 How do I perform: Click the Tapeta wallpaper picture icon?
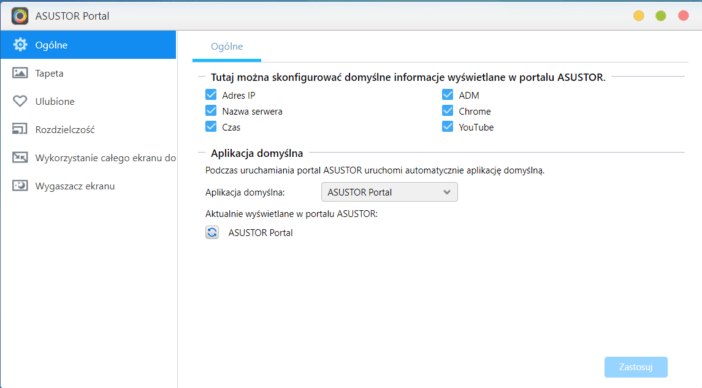click(20, 73)
